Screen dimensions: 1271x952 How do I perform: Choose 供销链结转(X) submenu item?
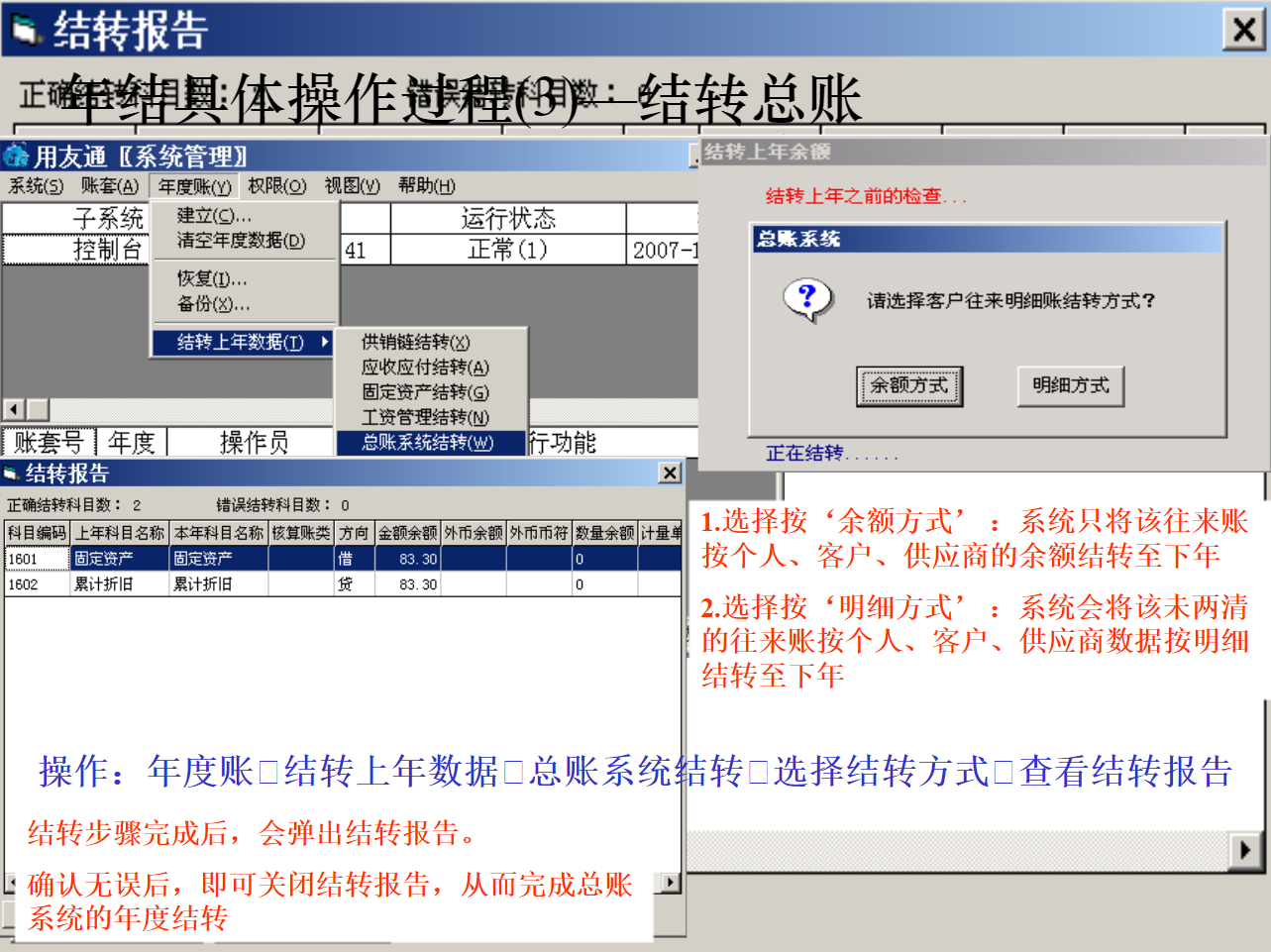415,342
